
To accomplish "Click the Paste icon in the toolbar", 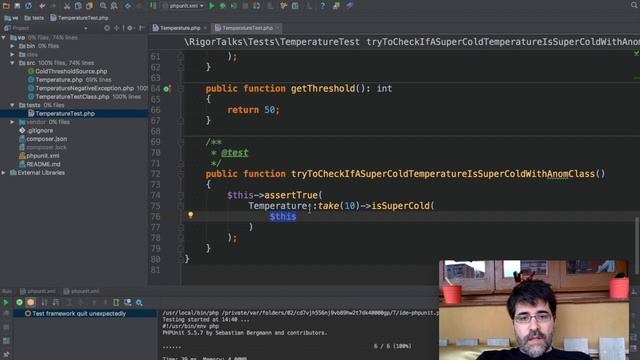I will point(89,6).
